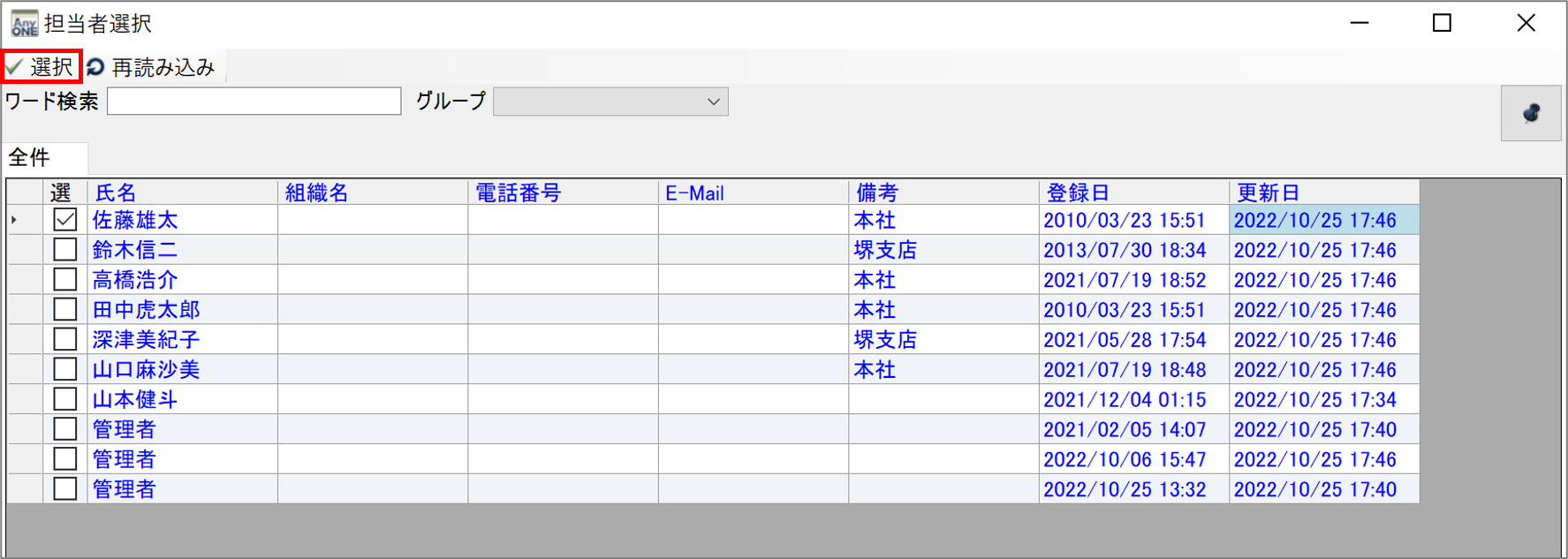Open the グループ dropdown
The height and width of the screenshot is (559, 1568).
(610, 102)
